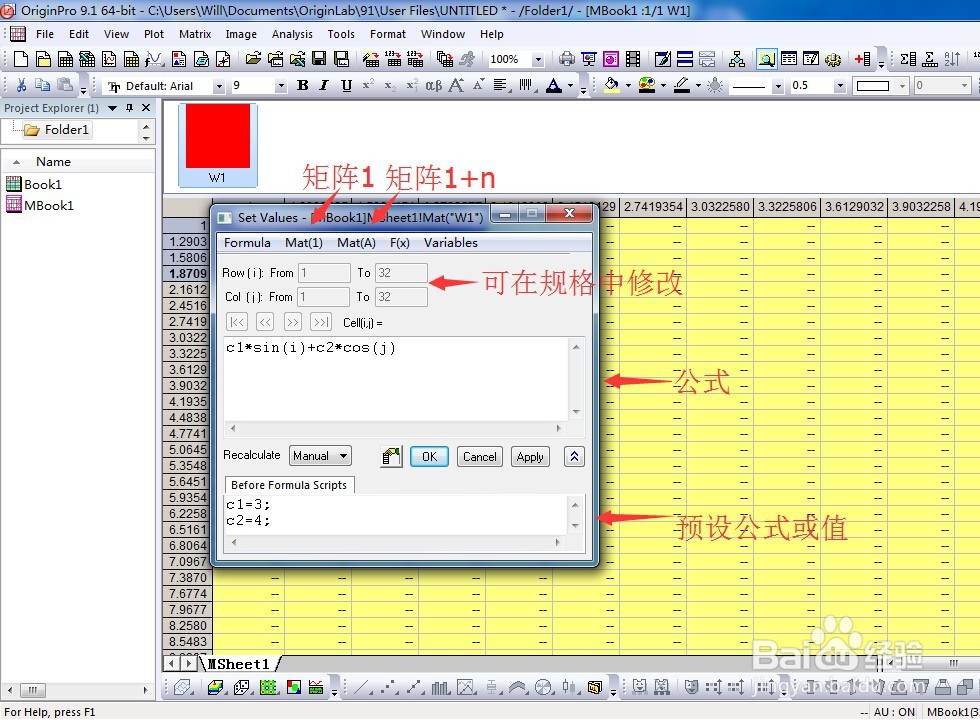Click the OK button
The width and height of the screenshot is (980, 720).
(429, 456)
